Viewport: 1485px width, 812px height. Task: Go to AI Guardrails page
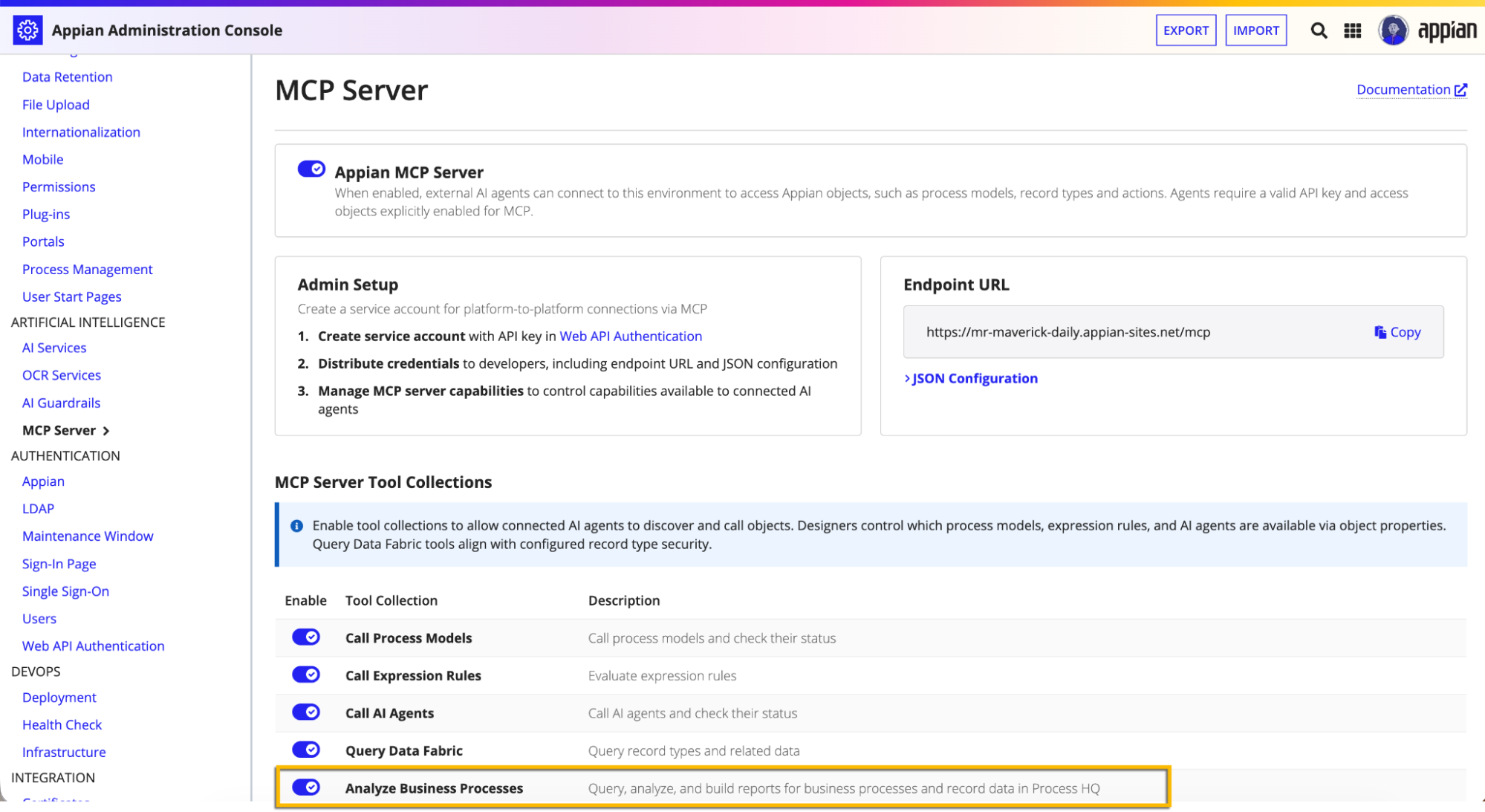pos(61,403)
